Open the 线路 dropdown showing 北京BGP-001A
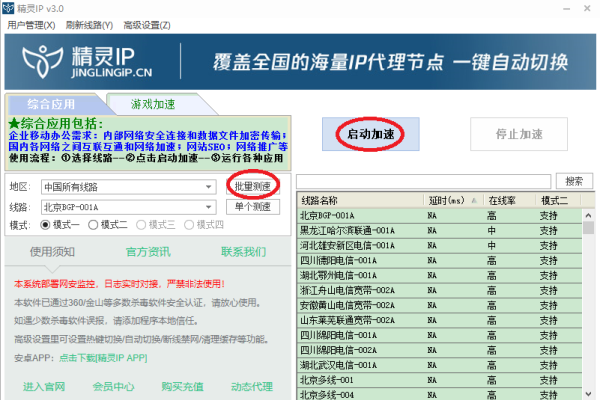600x400 pixels. (129, 207)
